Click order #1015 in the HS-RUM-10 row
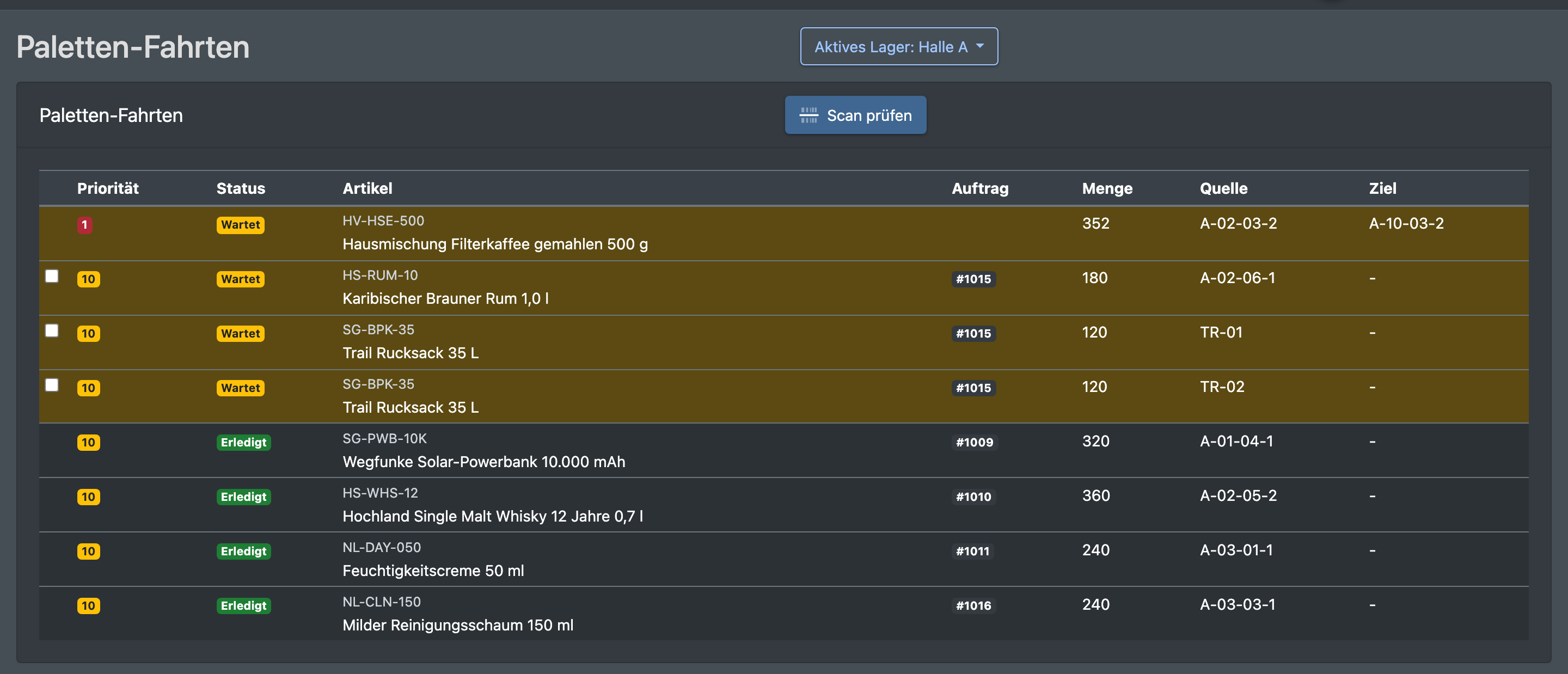 click(973, 279)
